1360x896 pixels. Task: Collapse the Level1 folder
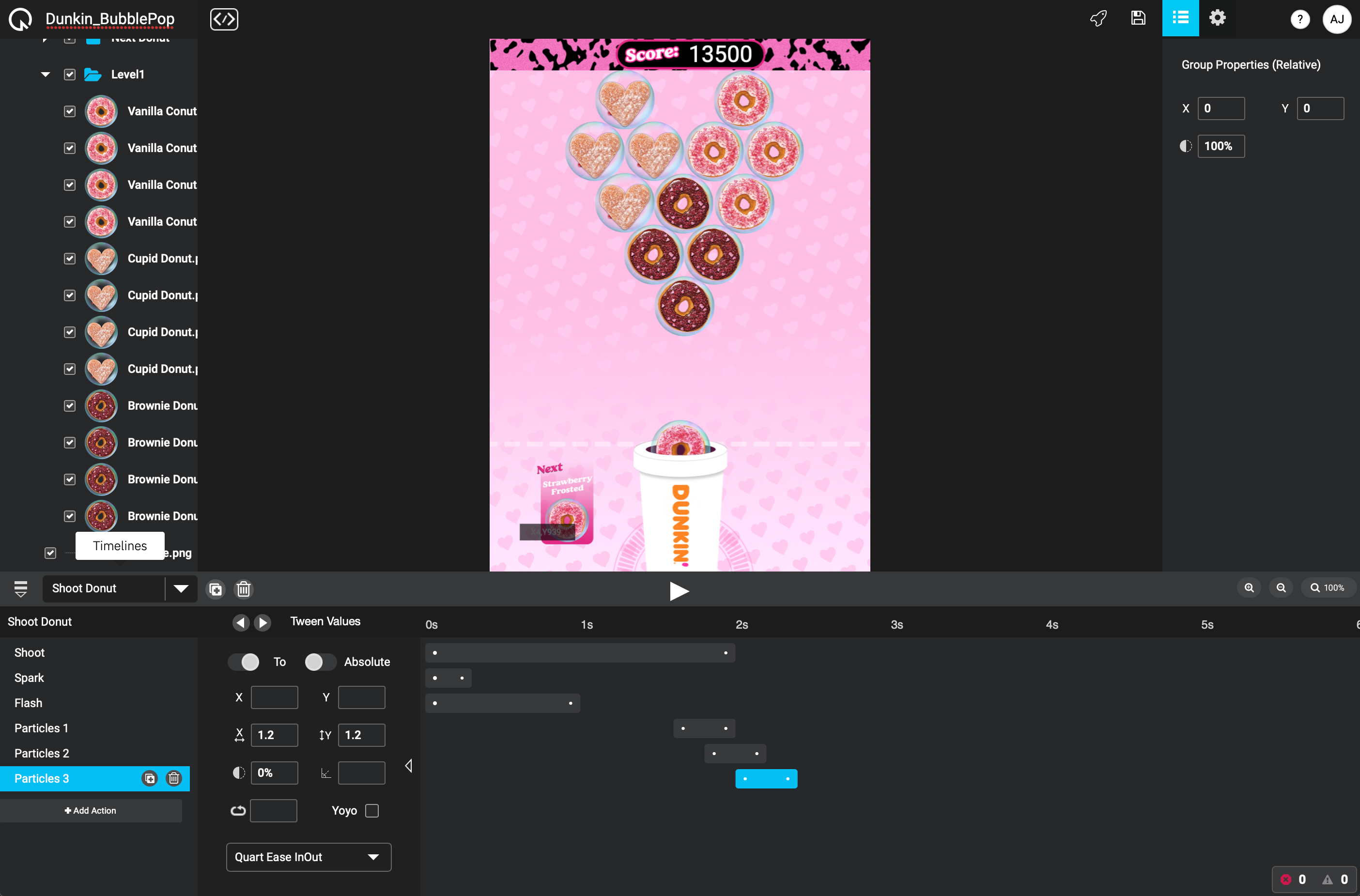pos(46,74)
